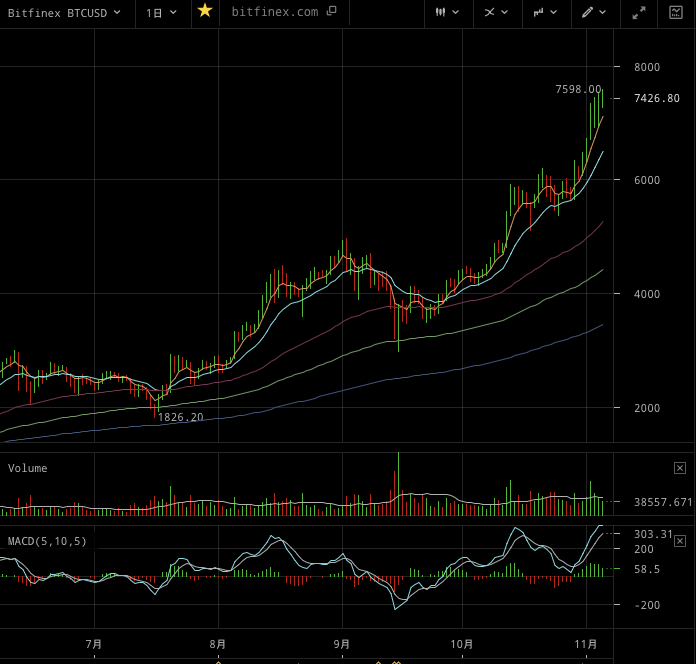
Task: Open the indicators crossed-lines dropdown
Action: 496,12
